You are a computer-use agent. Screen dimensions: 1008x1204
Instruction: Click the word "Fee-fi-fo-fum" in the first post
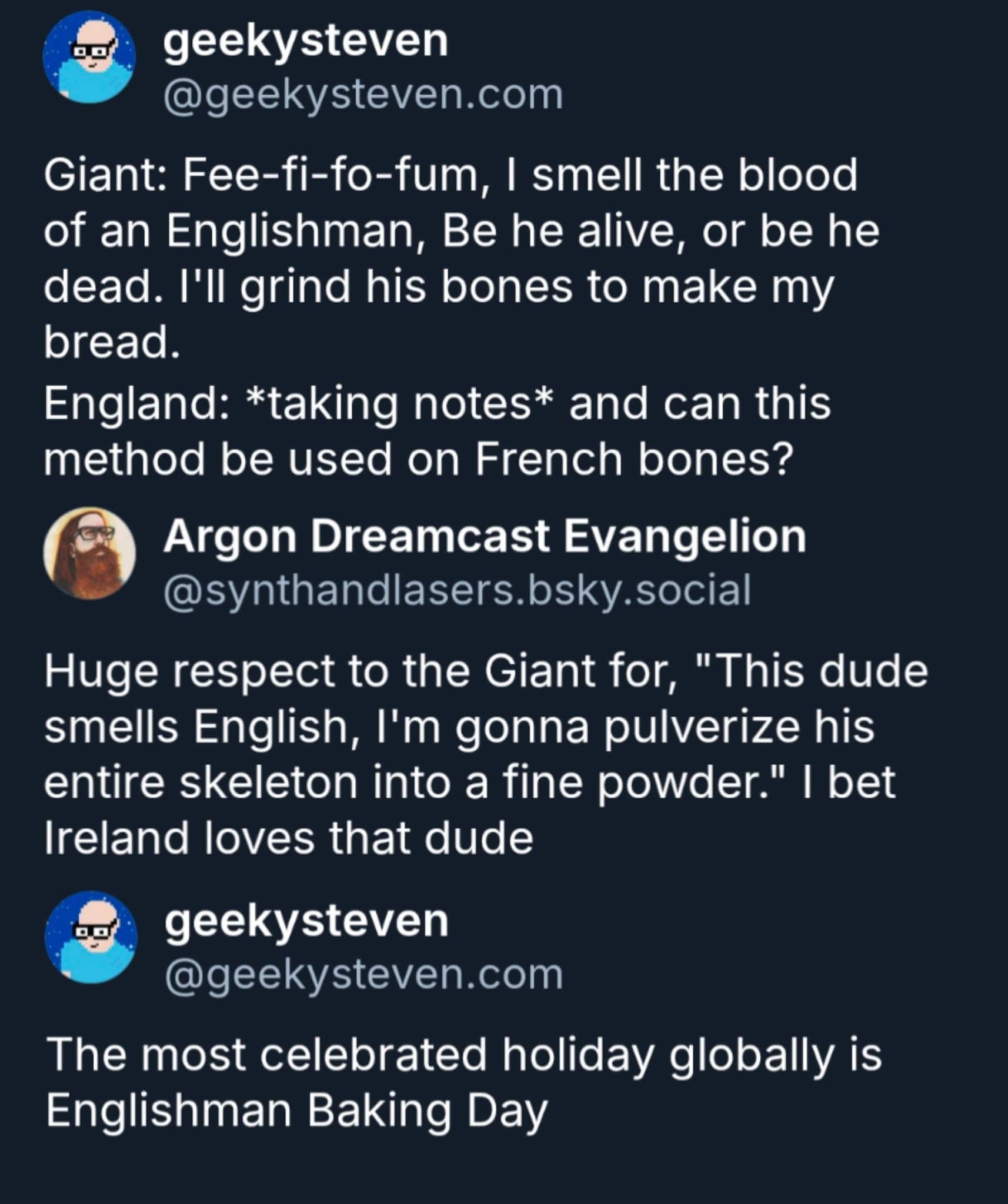pos(331,175)
